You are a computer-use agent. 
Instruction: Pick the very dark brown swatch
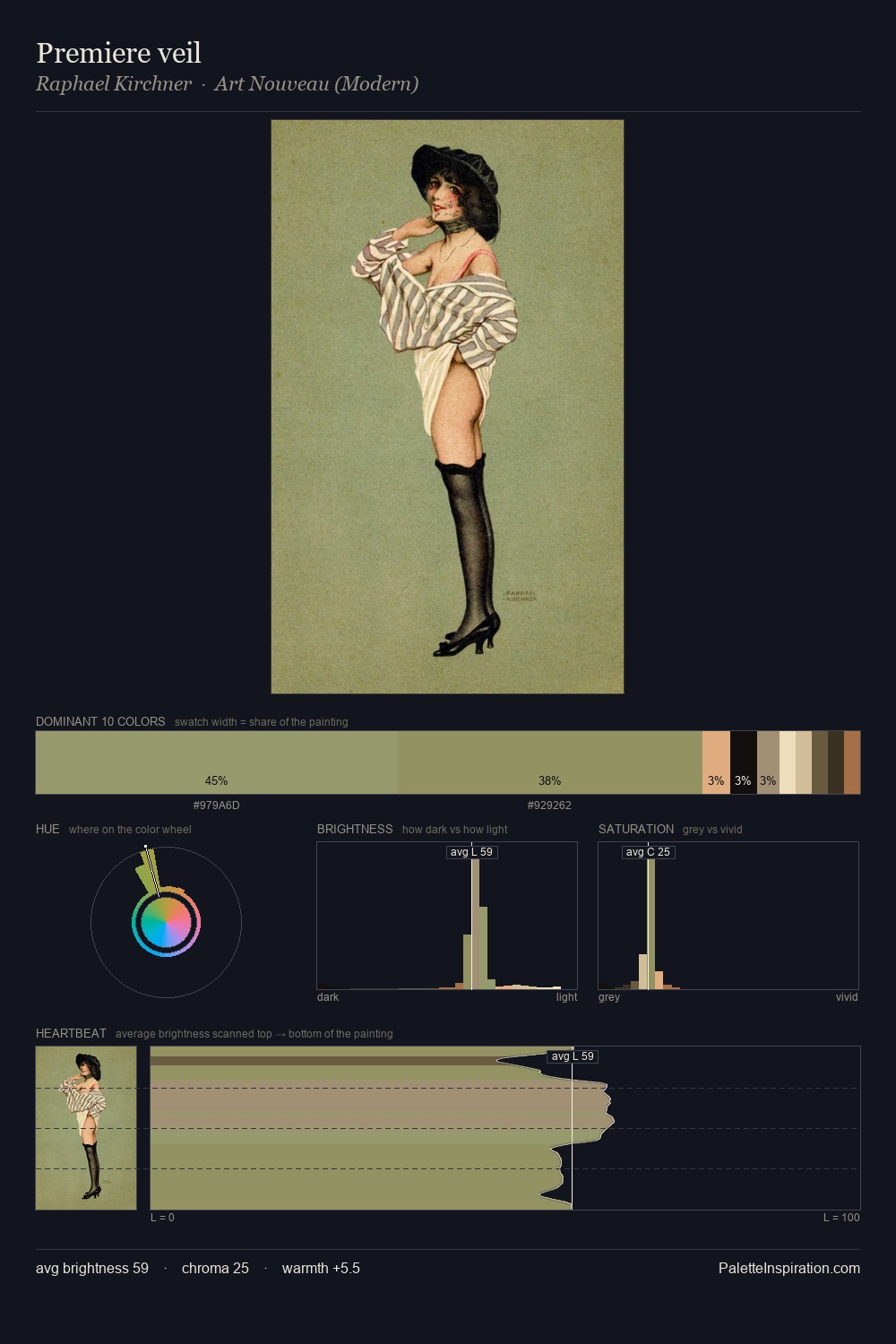(x=836, y=762)
